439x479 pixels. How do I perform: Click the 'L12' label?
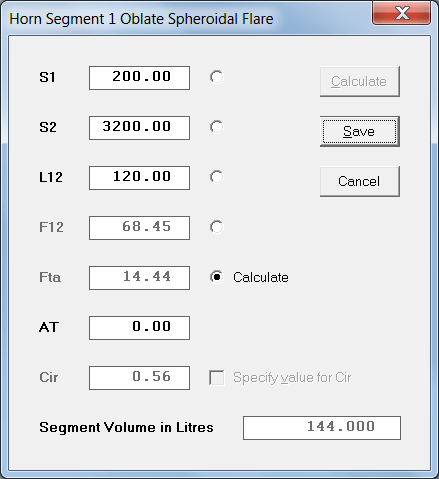(51, 177)
